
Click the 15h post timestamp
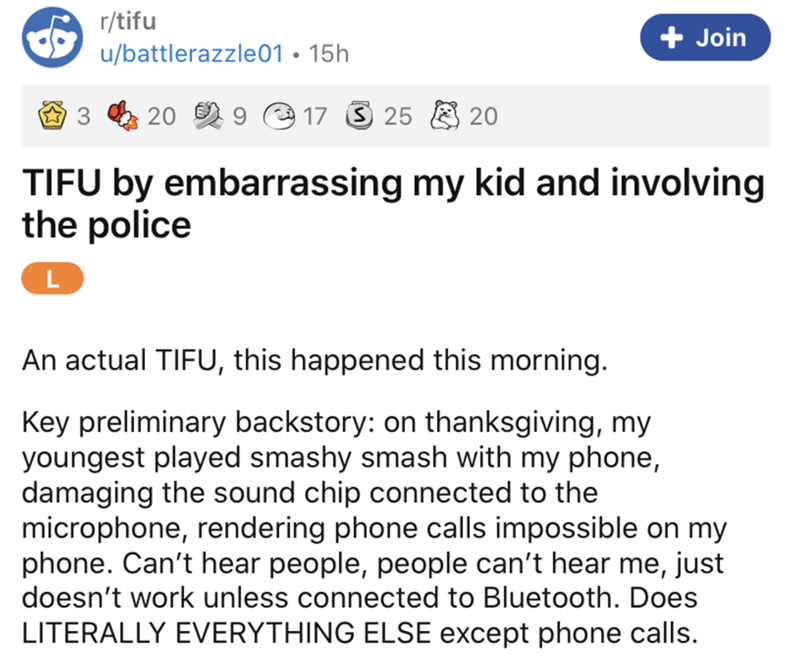(x=330, y=51)
